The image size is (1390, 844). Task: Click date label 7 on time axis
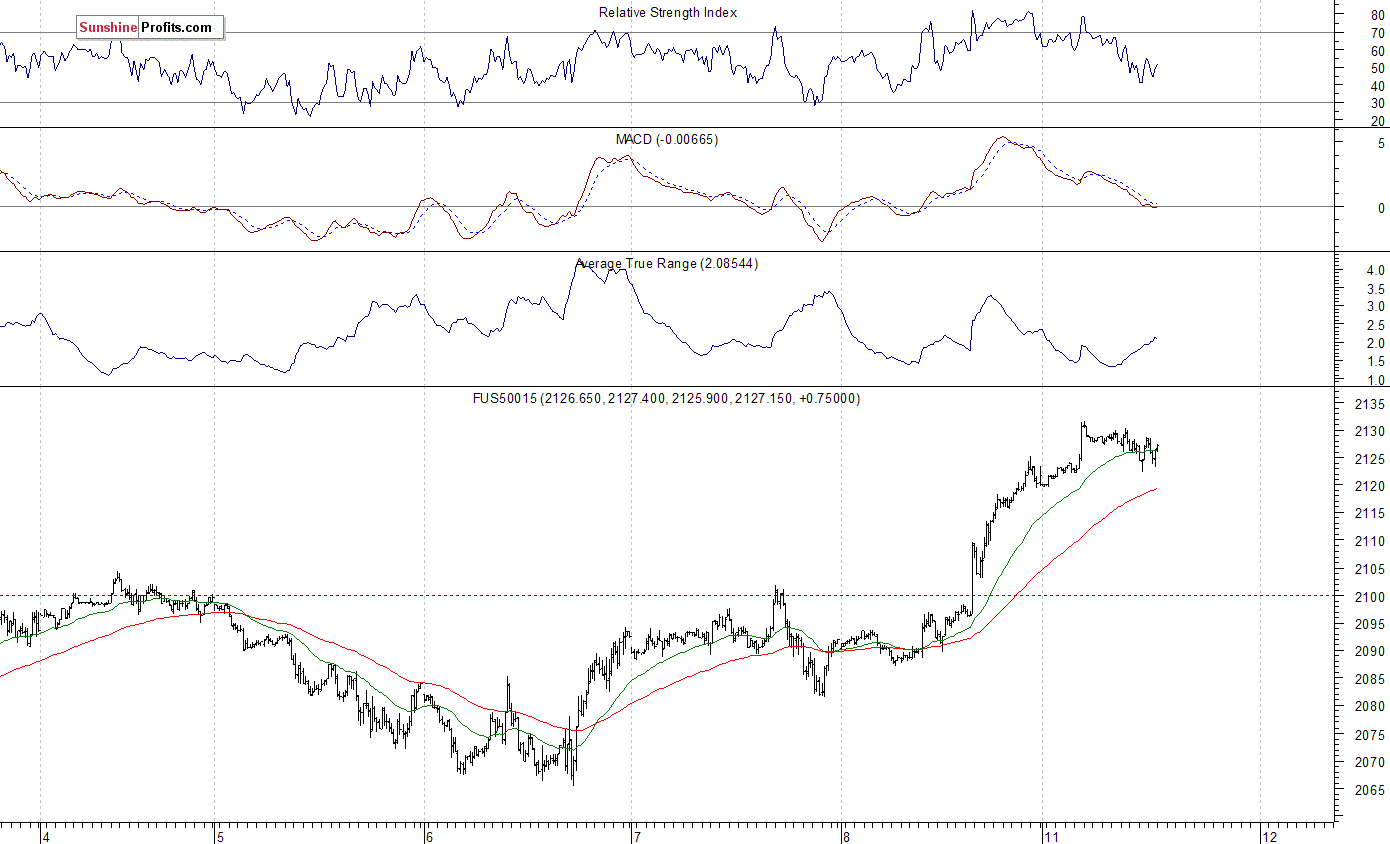[636, 836]
